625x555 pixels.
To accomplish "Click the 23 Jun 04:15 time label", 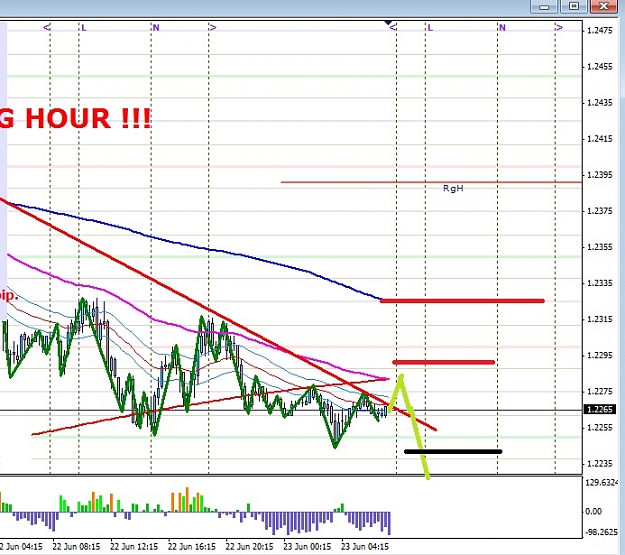I will pos(365,546).
